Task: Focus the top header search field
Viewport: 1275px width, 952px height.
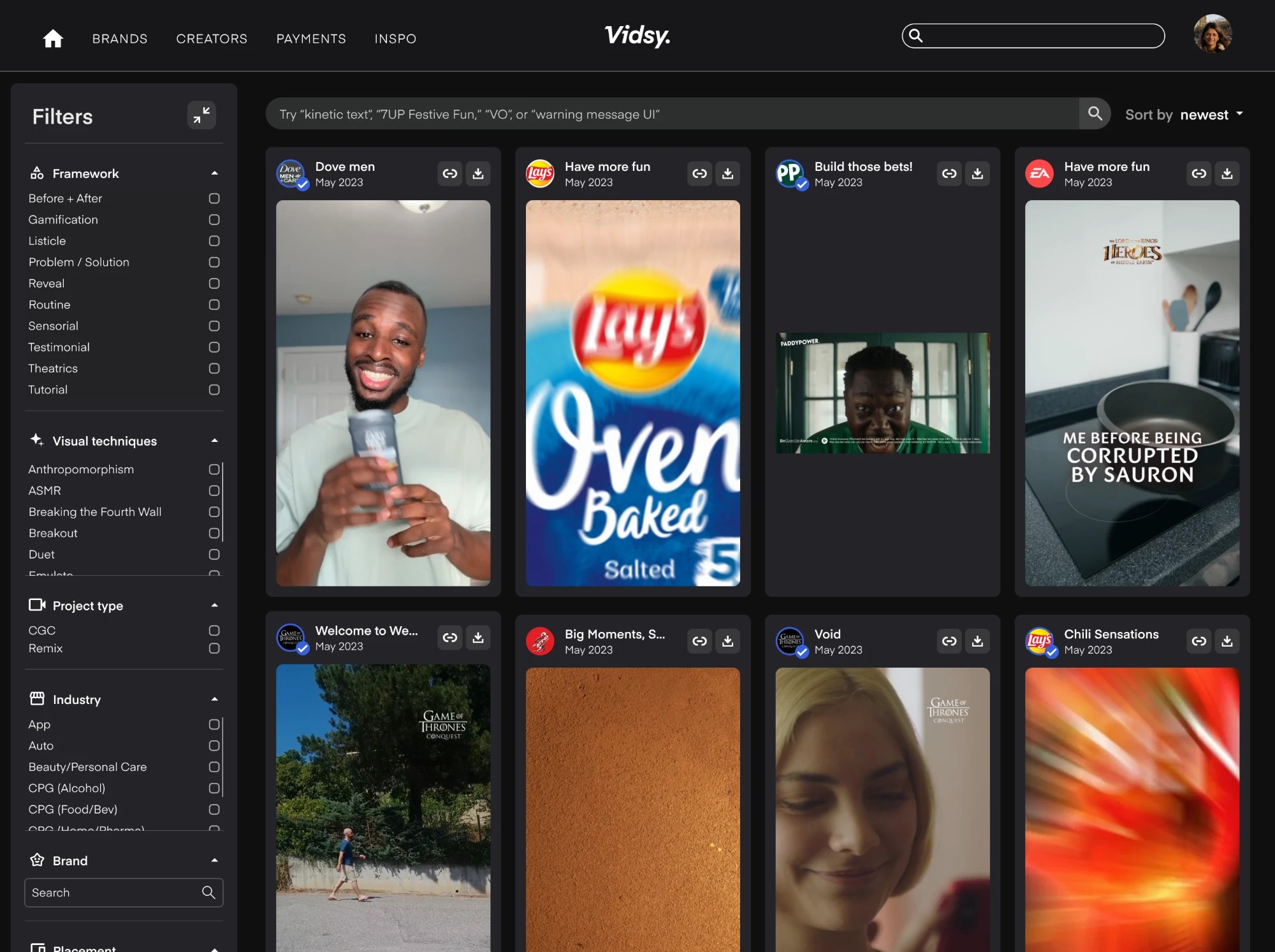Action: coord(1033,36)
